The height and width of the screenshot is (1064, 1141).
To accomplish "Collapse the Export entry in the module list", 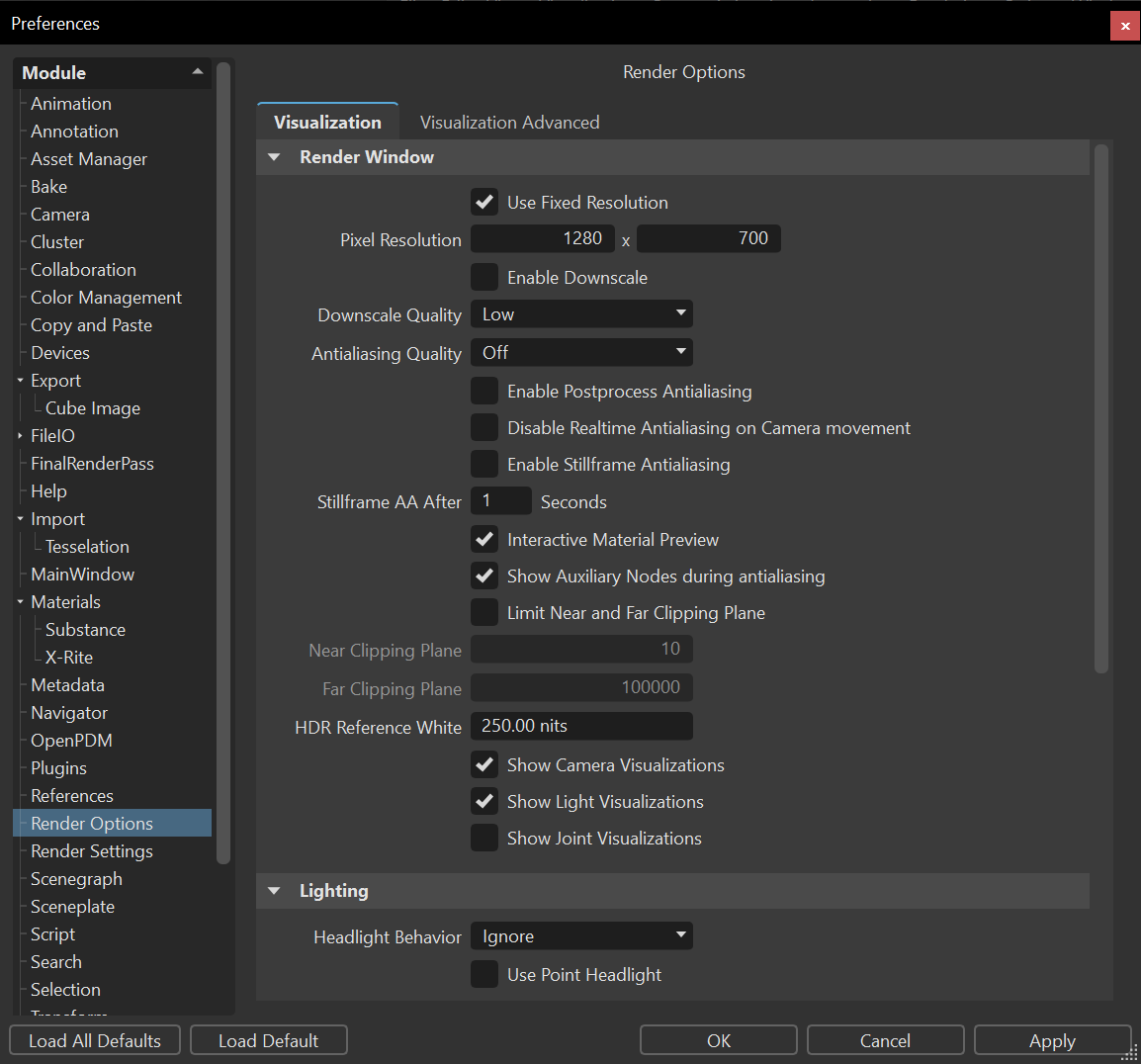I will 20,380.
